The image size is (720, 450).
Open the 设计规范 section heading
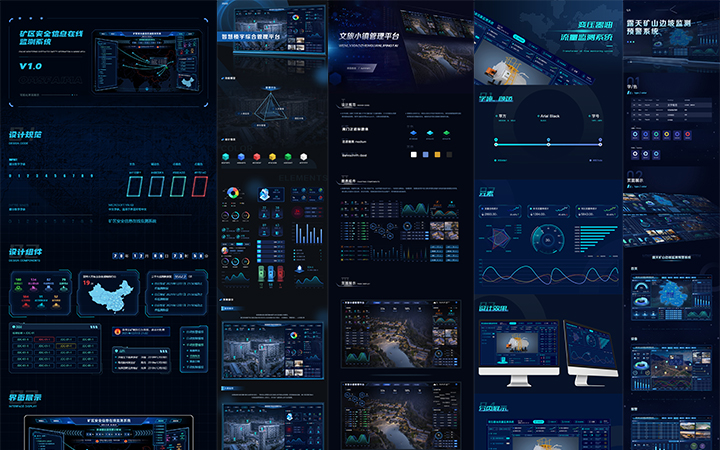click(x=26, y=134)
